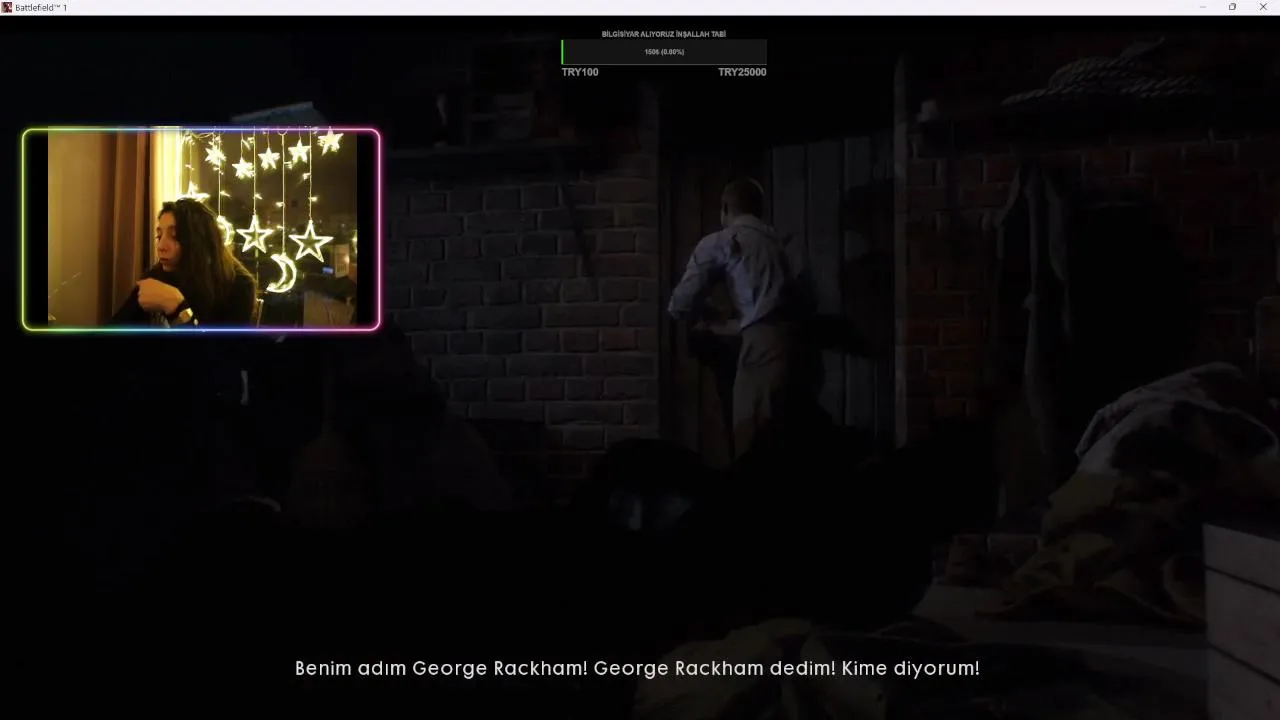Click the streamer webcam overlay
The image size is (1280, 720).
(x=201, y=229)
